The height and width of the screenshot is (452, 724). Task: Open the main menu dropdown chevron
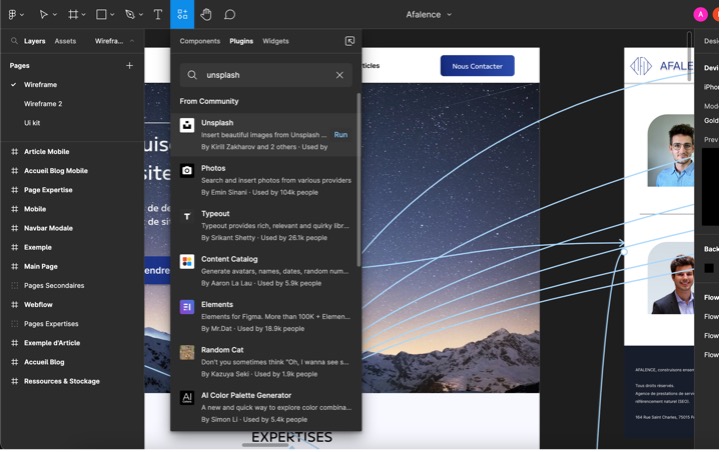[22, 15]
